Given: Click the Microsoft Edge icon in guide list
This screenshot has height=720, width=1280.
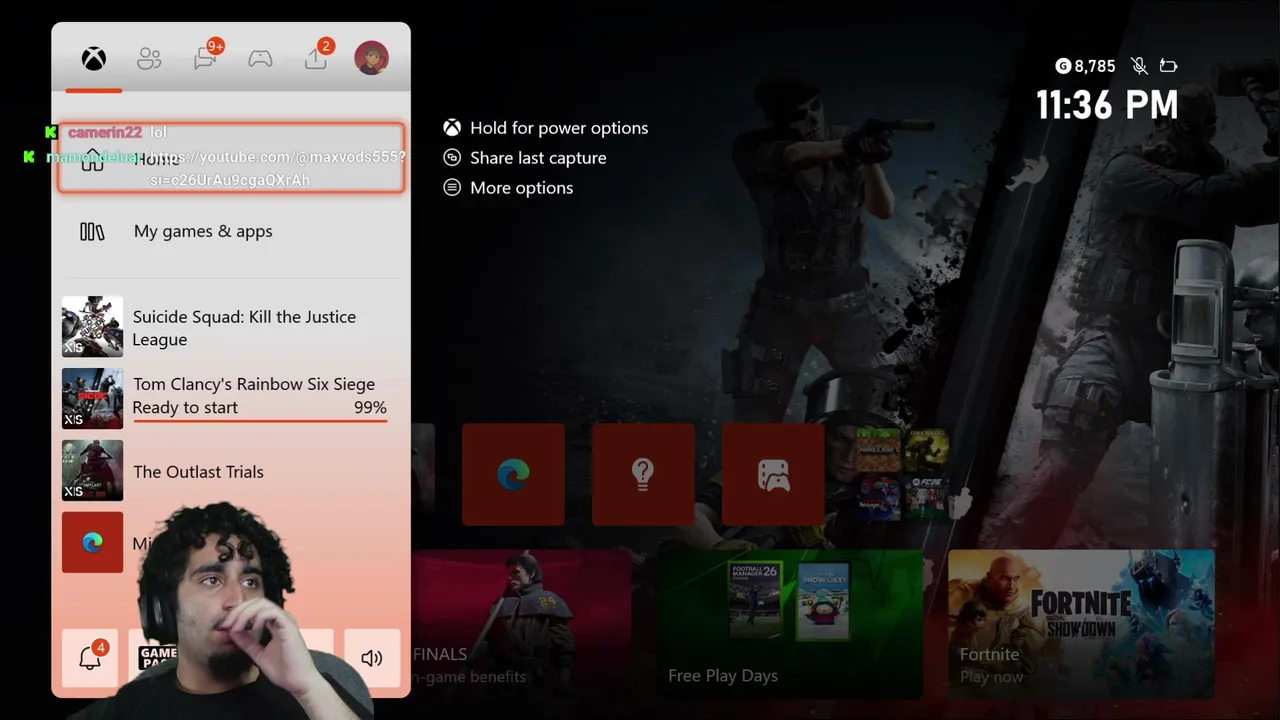Looking at the screenshot, I should 92,542.
